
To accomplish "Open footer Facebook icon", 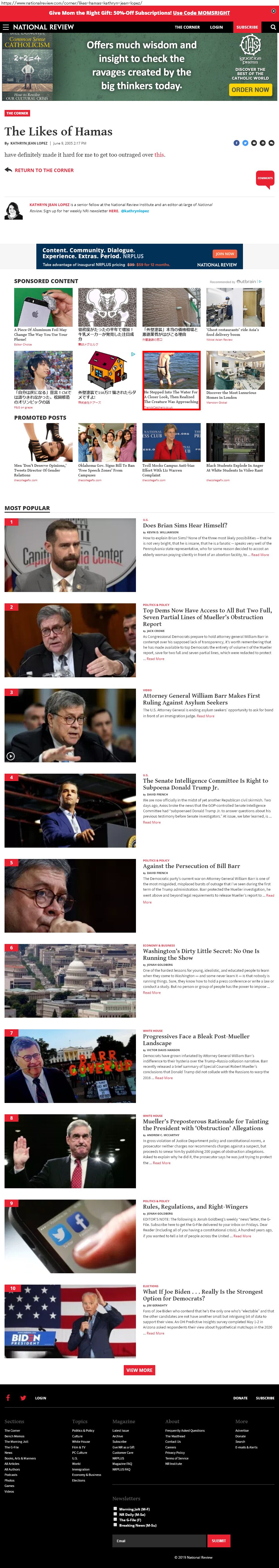I will pos(8,1398).
